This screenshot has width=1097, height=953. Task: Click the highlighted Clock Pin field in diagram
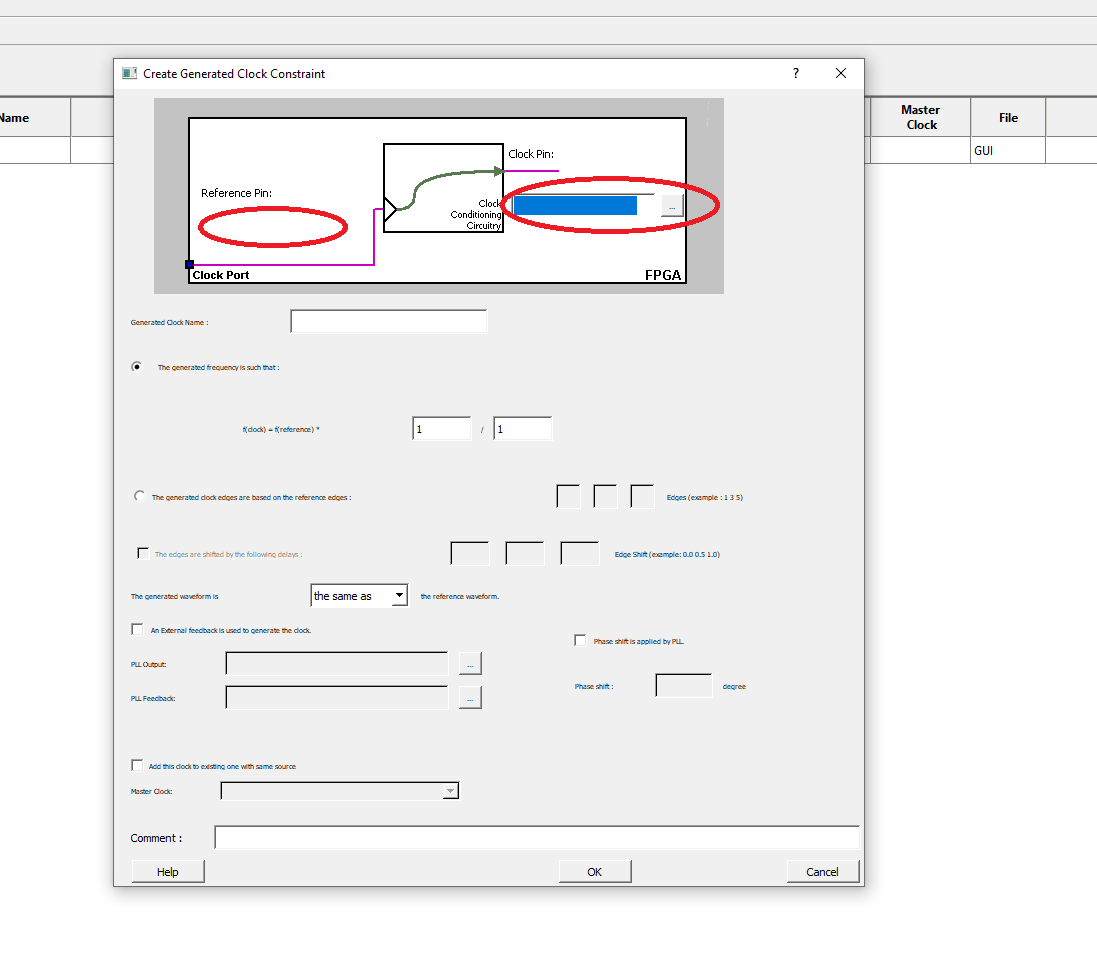[575, 204]
